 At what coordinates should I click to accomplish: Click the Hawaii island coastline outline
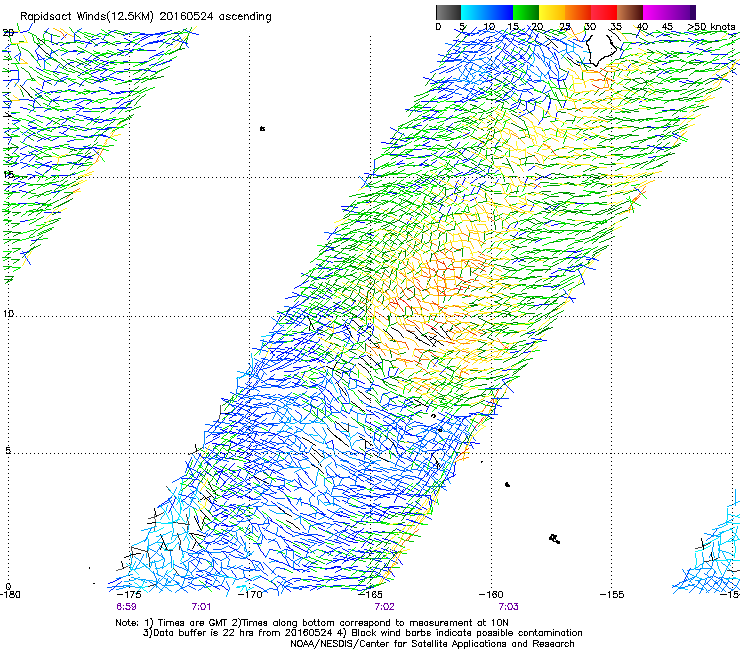tap(599, 49)
